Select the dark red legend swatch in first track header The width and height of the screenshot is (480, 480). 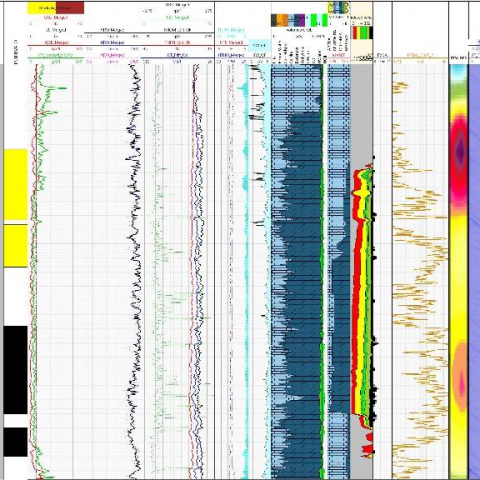click(70, 8)
